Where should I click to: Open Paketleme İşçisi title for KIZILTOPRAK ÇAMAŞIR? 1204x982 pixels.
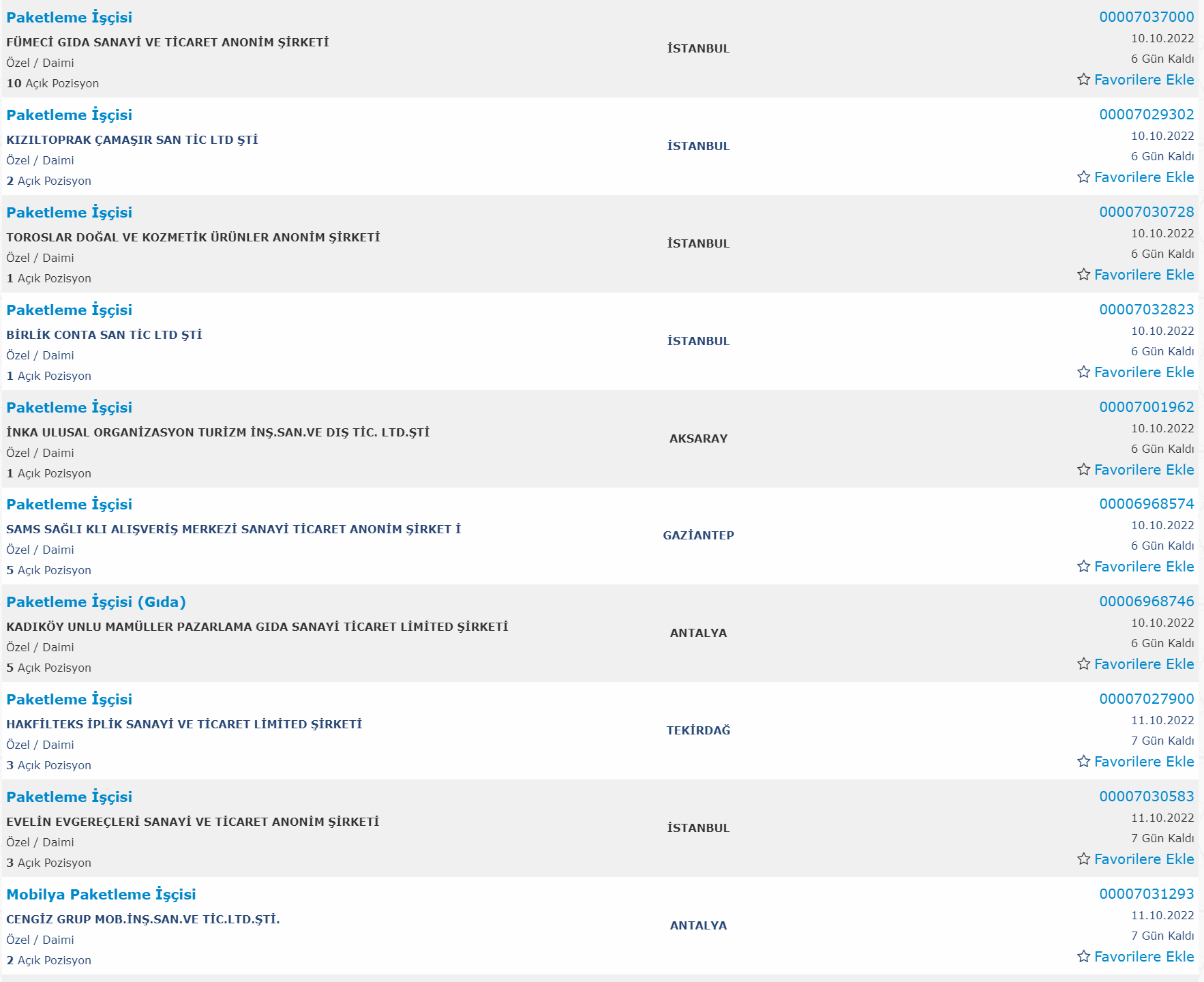click(x=69, y=115)
